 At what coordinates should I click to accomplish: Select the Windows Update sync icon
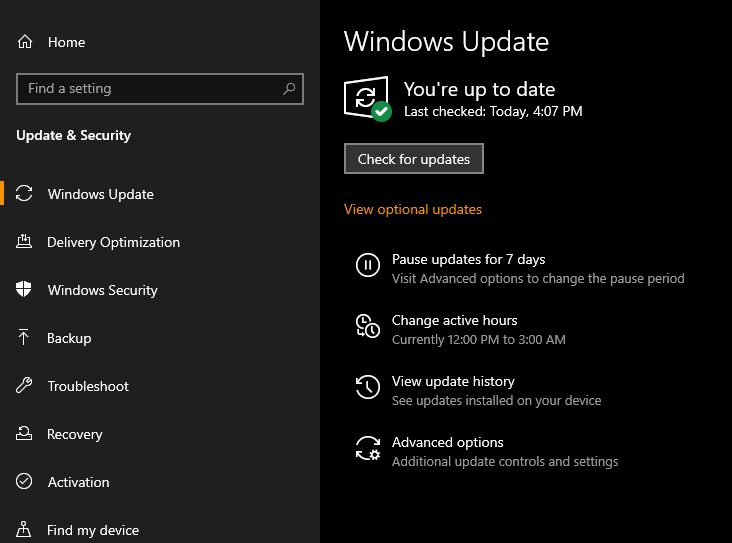[25, 194]
